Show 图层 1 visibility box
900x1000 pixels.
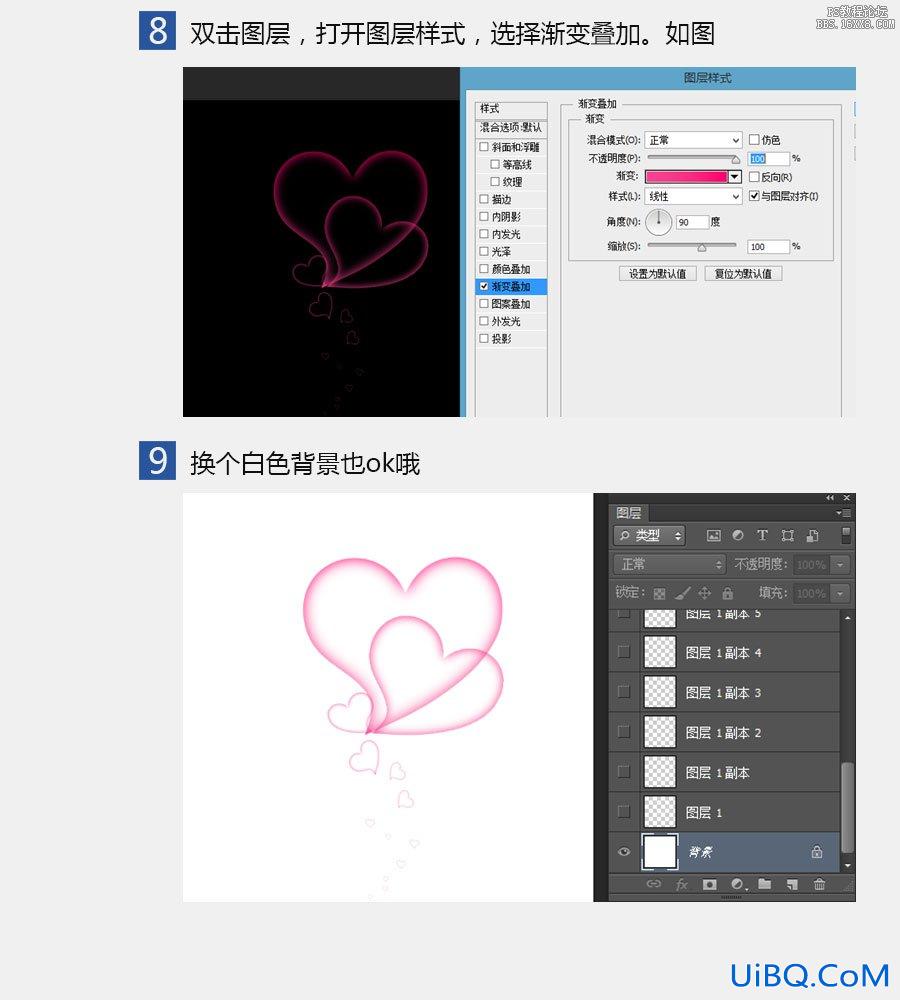[624, 812]
